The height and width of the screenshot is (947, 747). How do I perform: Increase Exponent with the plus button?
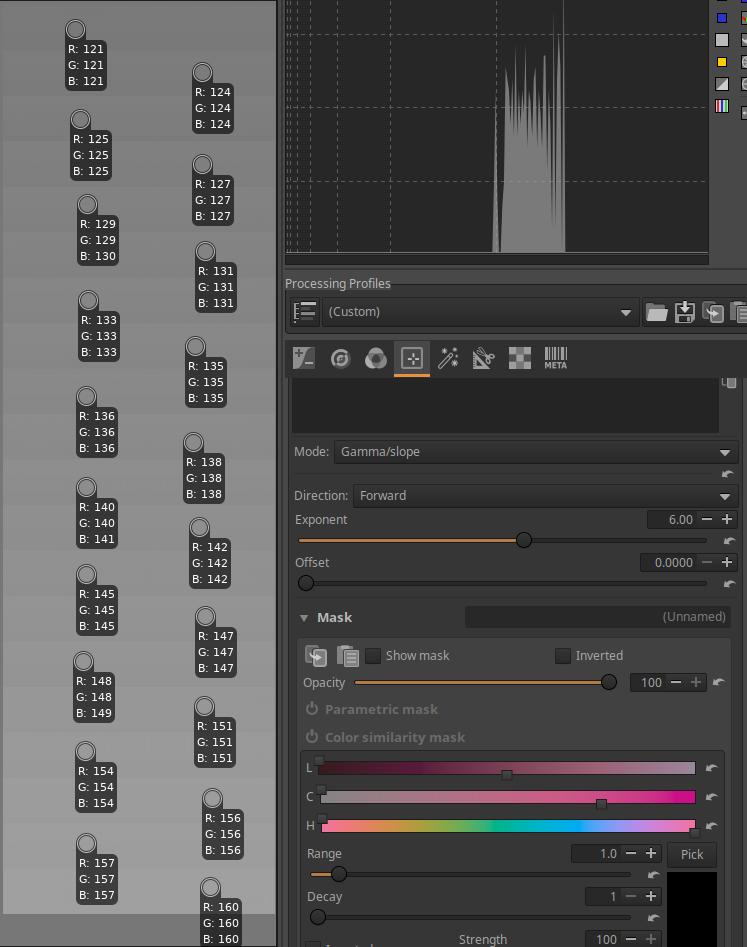(727, 519)
